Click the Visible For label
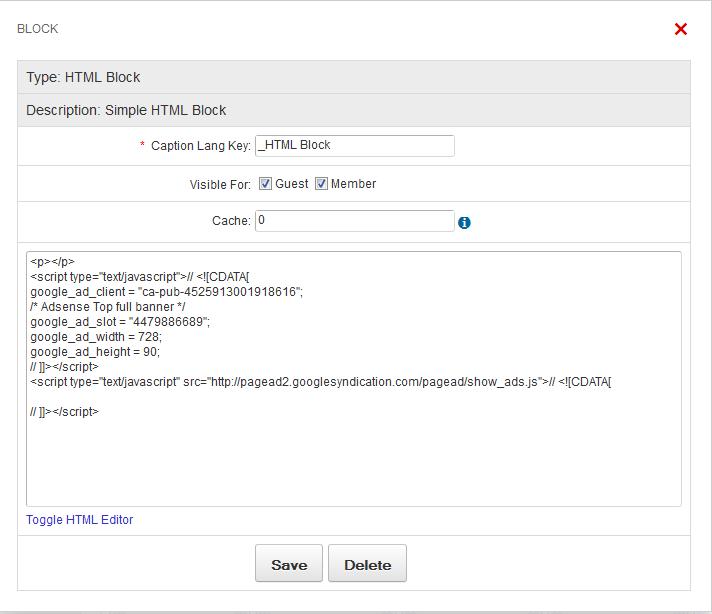 click(x=220, y=185)
